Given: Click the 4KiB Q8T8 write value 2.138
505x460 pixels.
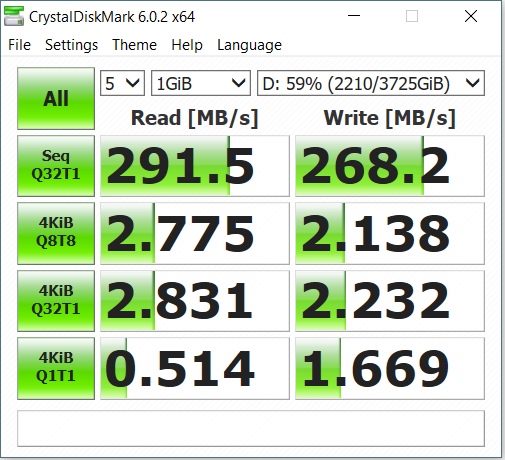Looking at the screenshot, I should 390,233.
